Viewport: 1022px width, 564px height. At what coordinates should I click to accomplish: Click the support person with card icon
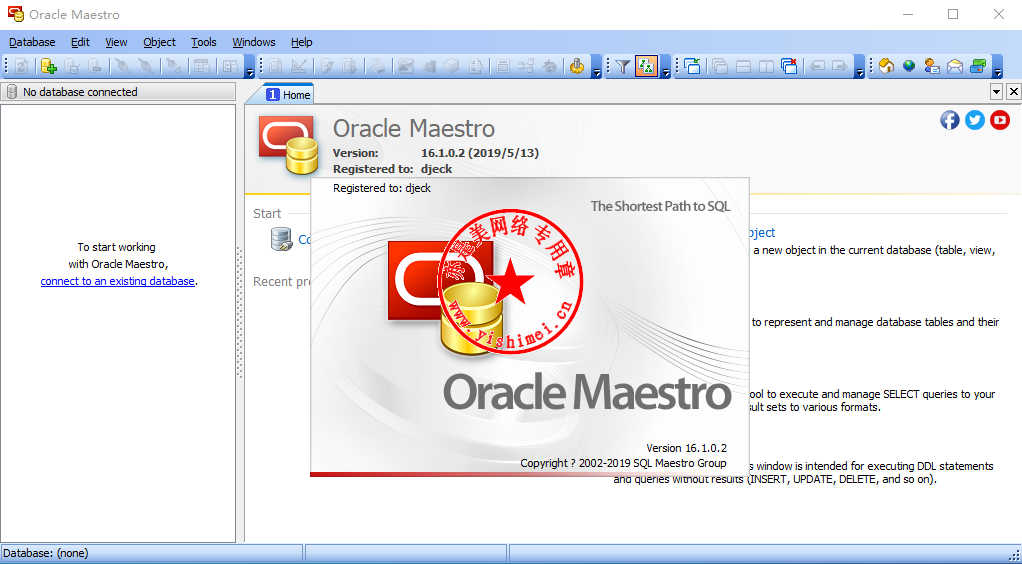[x=932, y=66]
